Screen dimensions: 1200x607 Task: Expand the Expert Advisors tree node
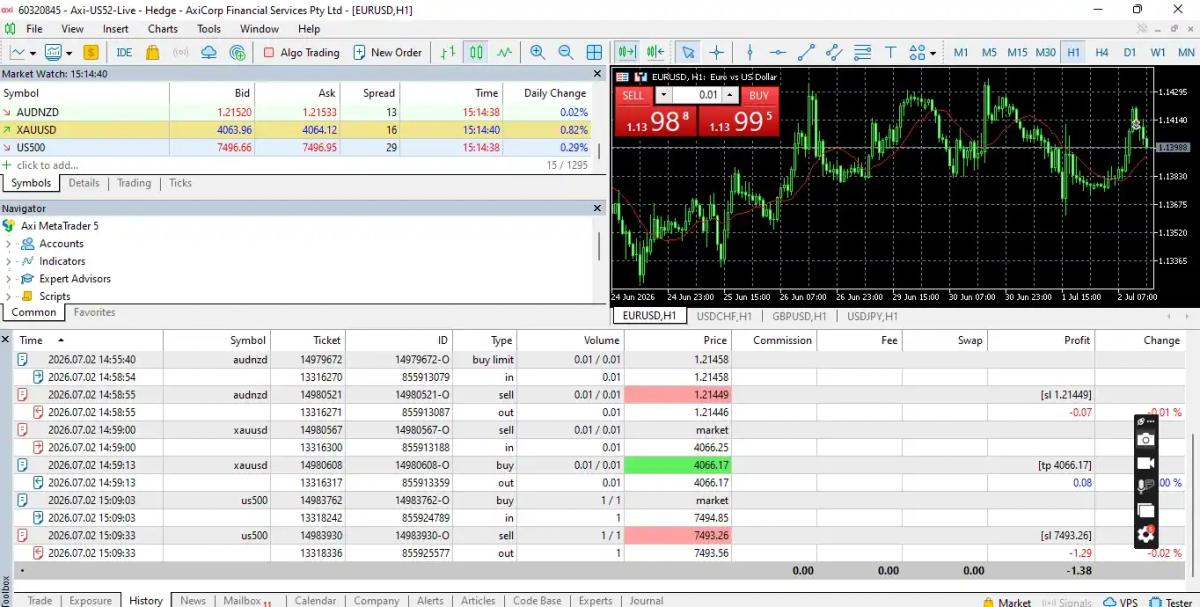[x=8, y=279]
